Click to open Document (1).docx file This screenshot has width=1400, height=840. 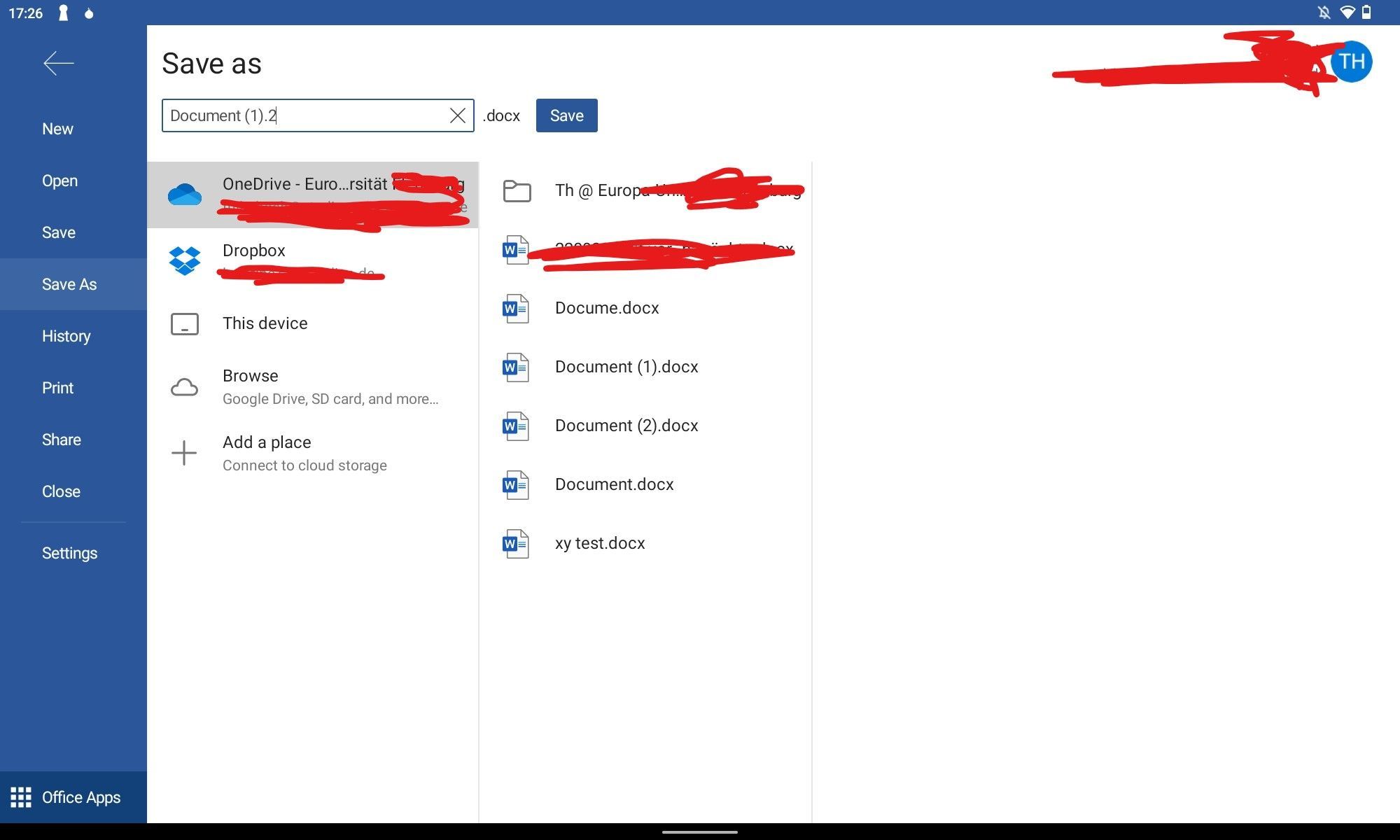626,366
